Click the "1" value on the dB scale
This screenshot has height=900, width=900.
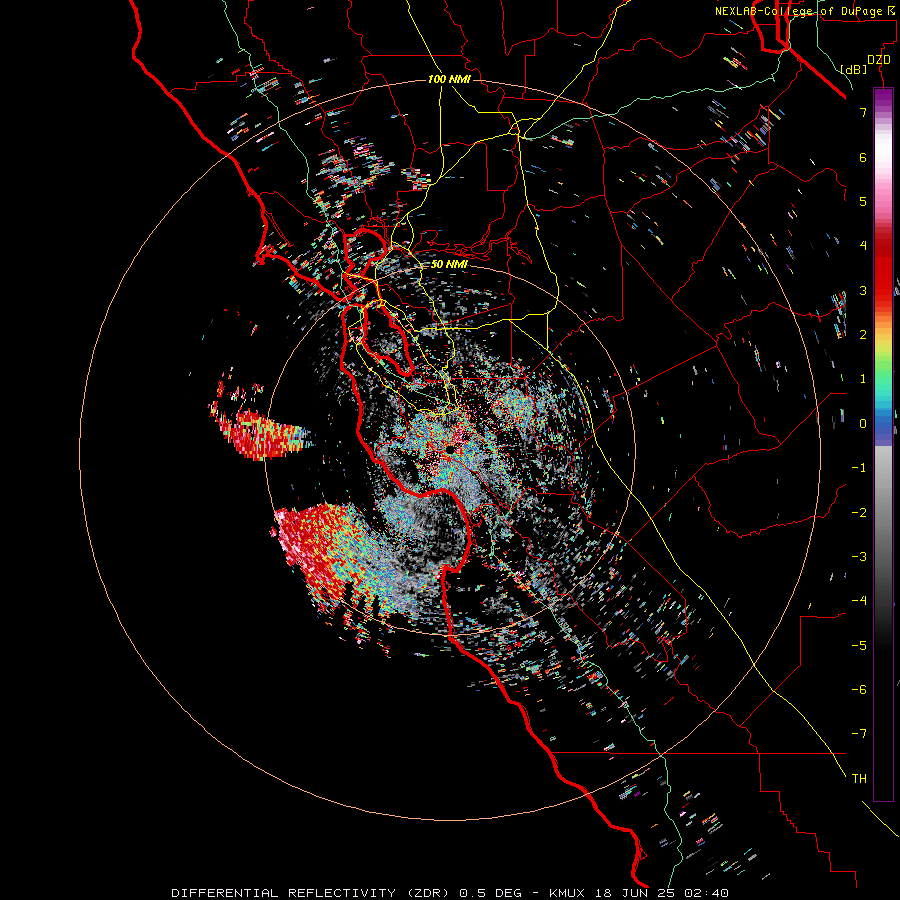[863, 379]
